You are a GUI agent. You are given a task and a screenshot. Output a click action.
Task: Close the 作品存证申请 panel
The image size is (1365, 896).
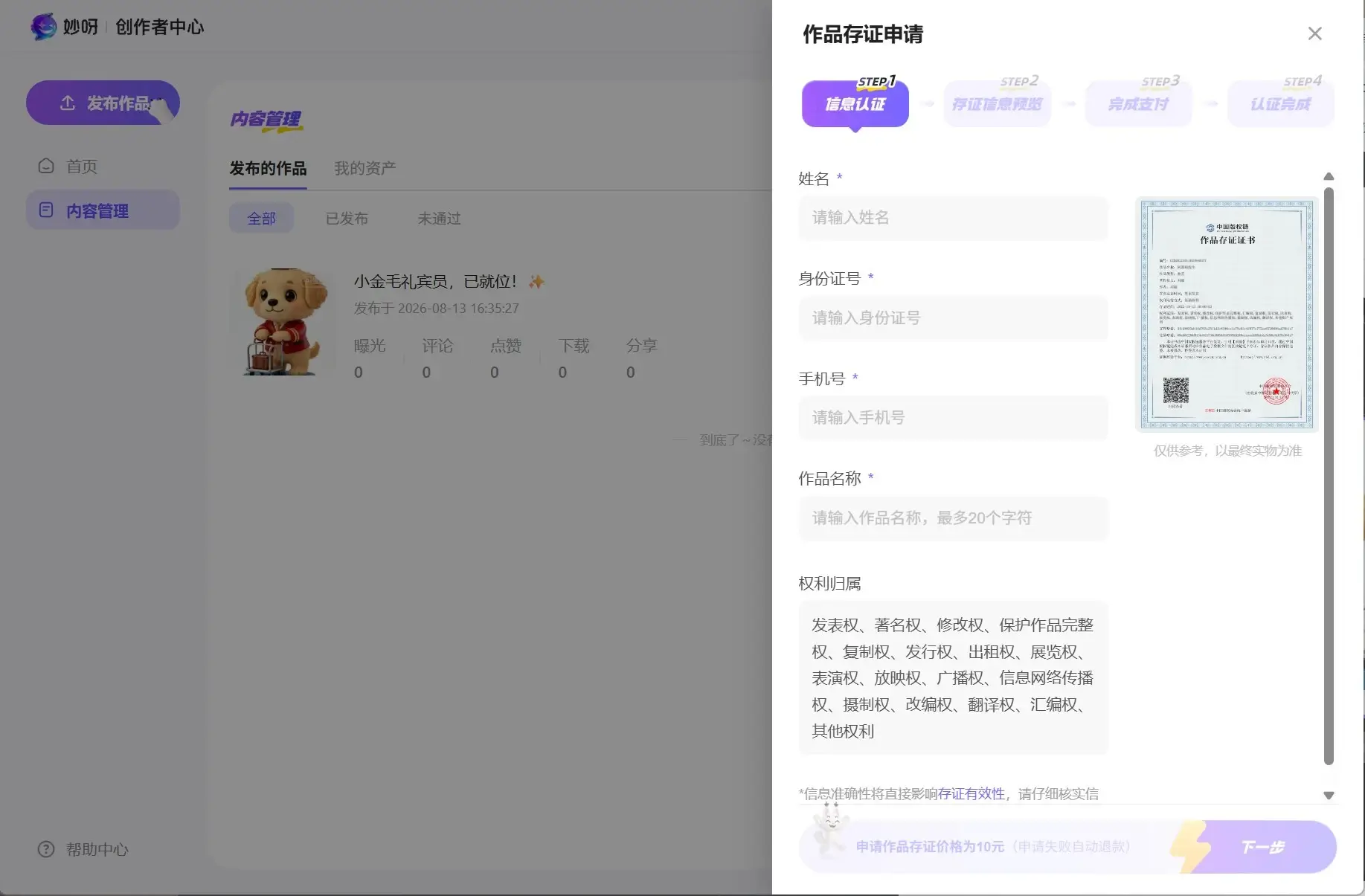(x=1314, y=33)
